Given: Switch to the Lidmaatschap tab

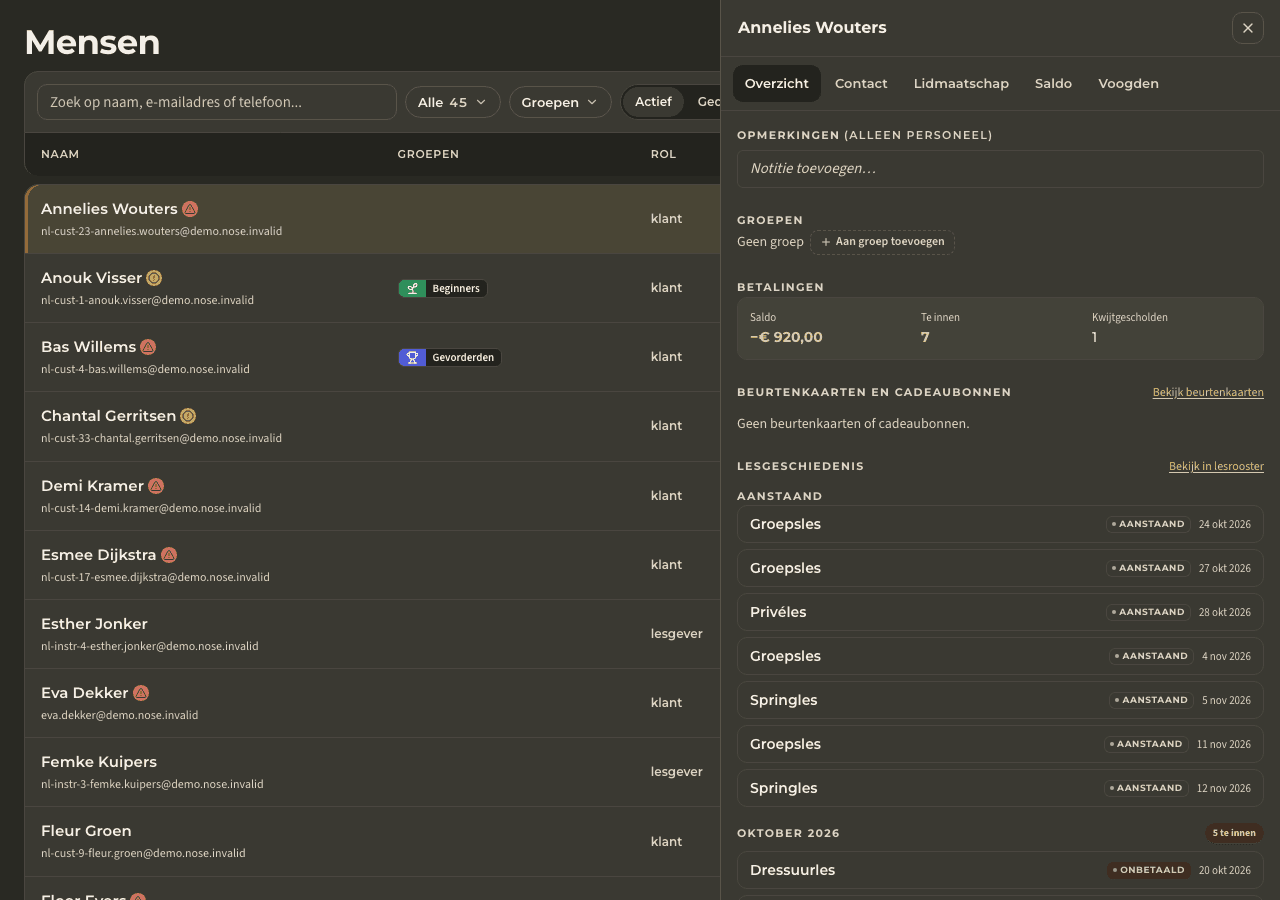Looking at the screenshot, I should [961, 84].
